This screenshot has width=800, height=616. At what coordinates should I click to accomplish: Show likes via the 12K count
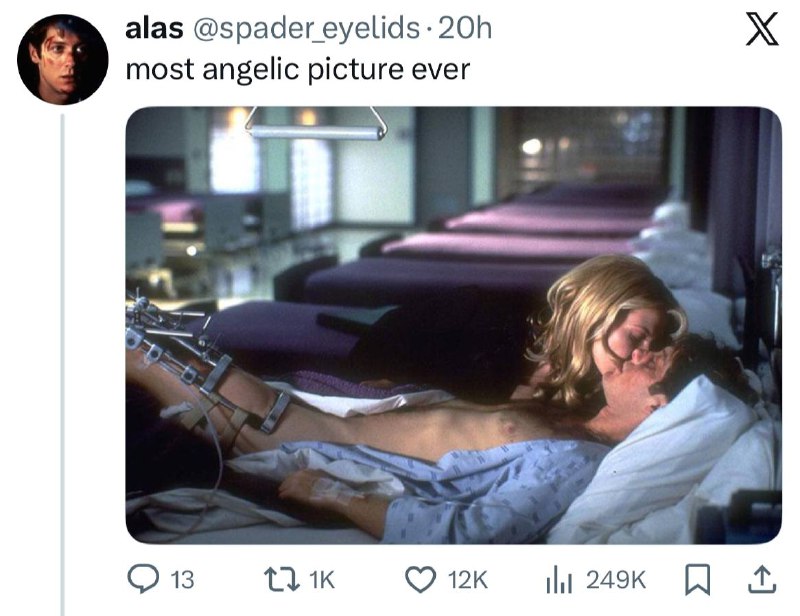467,580
